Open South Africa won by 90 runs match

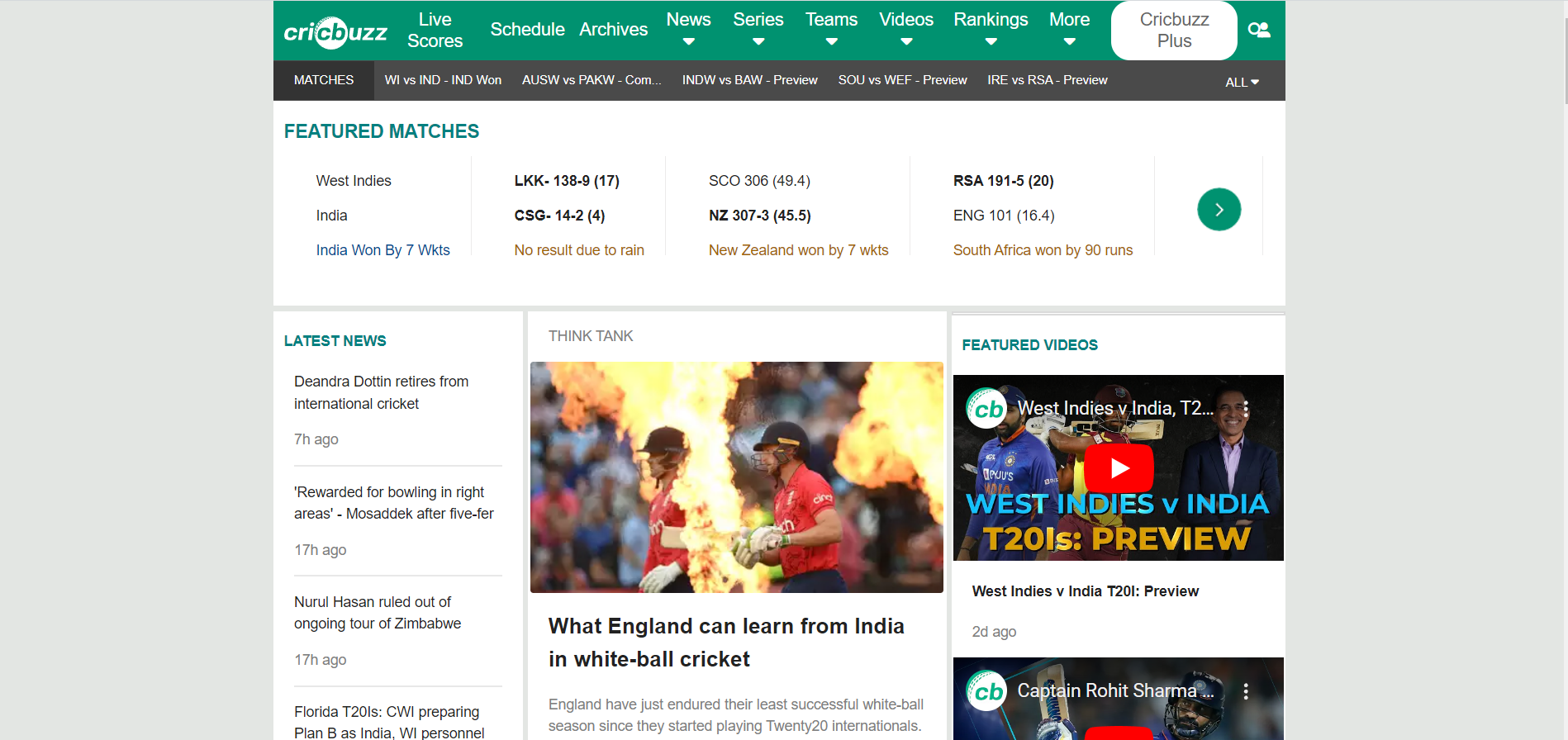pos(1043,250)
